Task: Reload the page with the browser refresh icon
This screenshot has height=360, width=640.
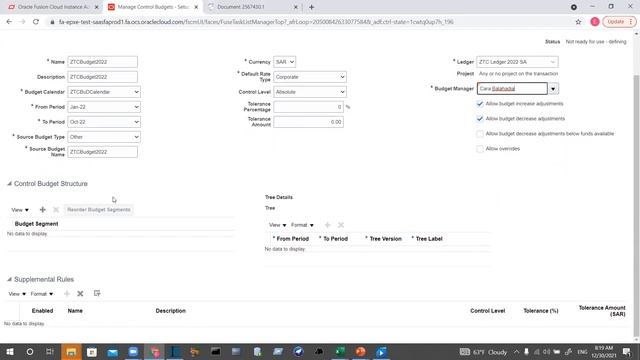Action: [x=36, y=22]
